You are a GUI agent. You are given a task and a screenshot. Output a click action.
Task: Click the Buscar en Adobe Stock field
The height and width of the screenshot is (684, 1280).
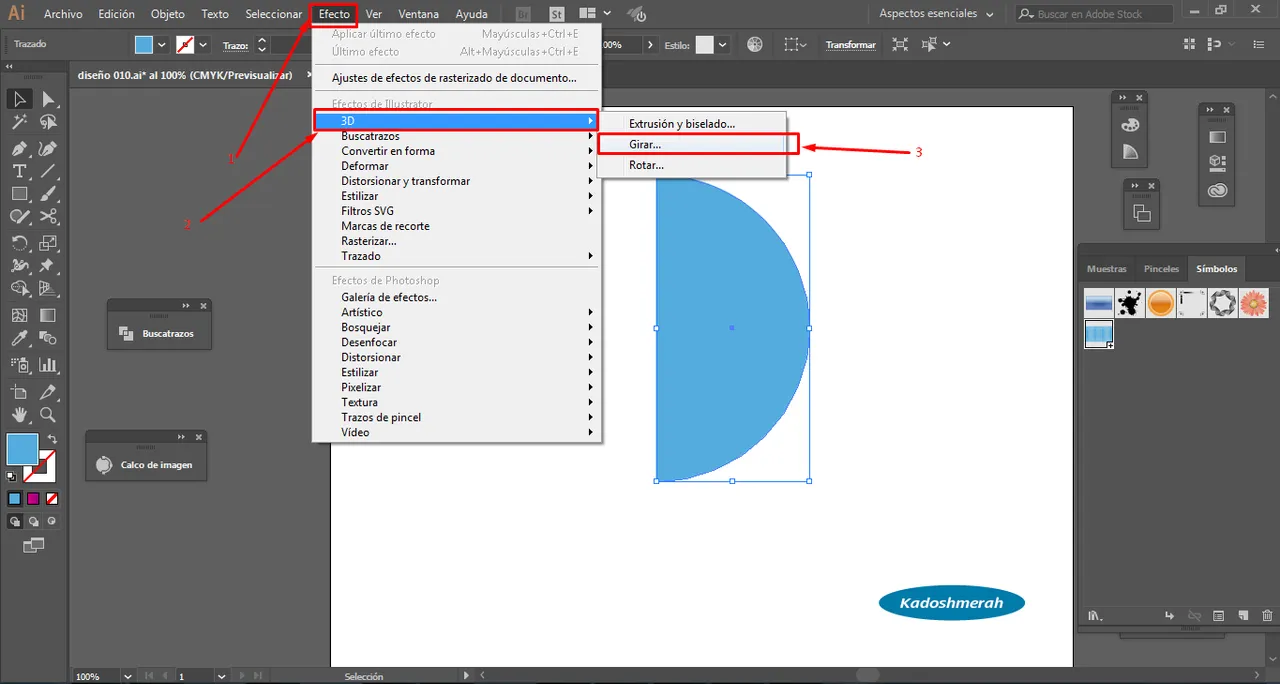(1100, 14)
